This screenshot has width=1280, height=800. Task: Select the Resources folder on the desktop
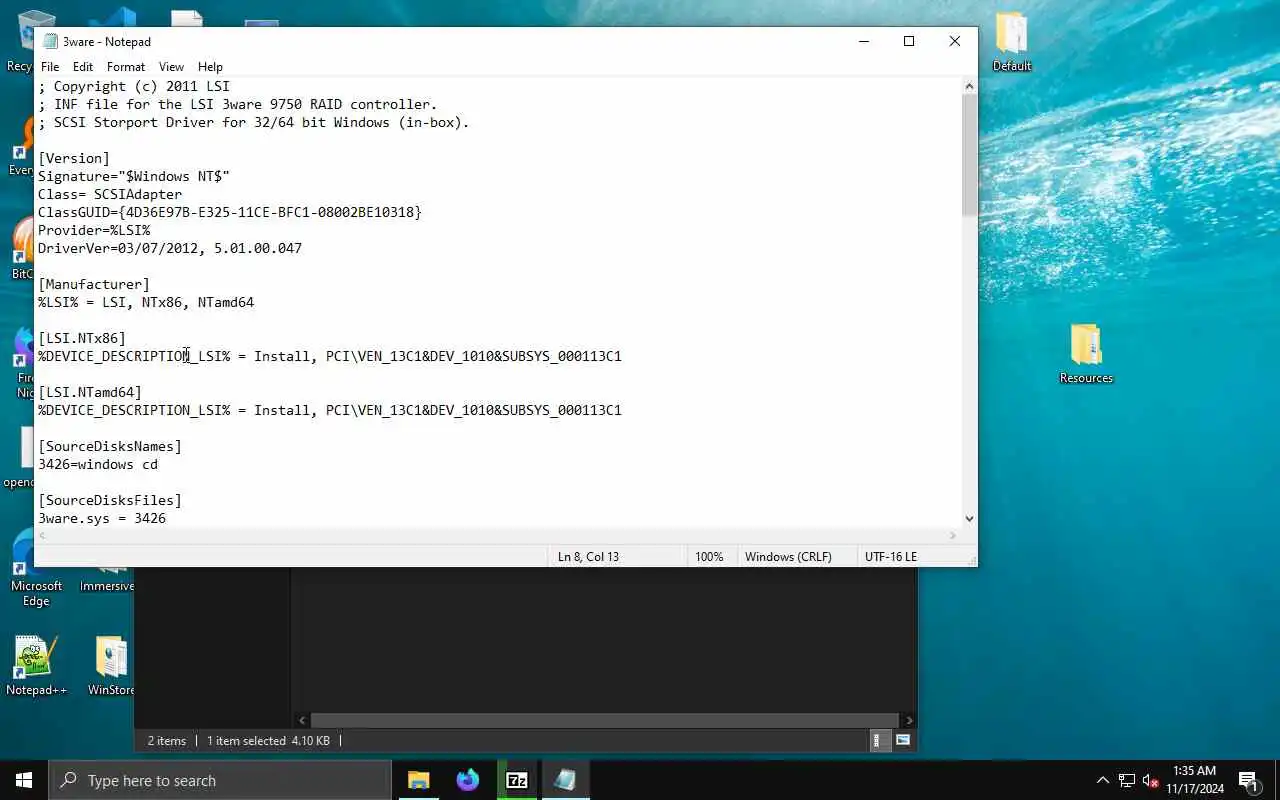[x=1086, y=353]
